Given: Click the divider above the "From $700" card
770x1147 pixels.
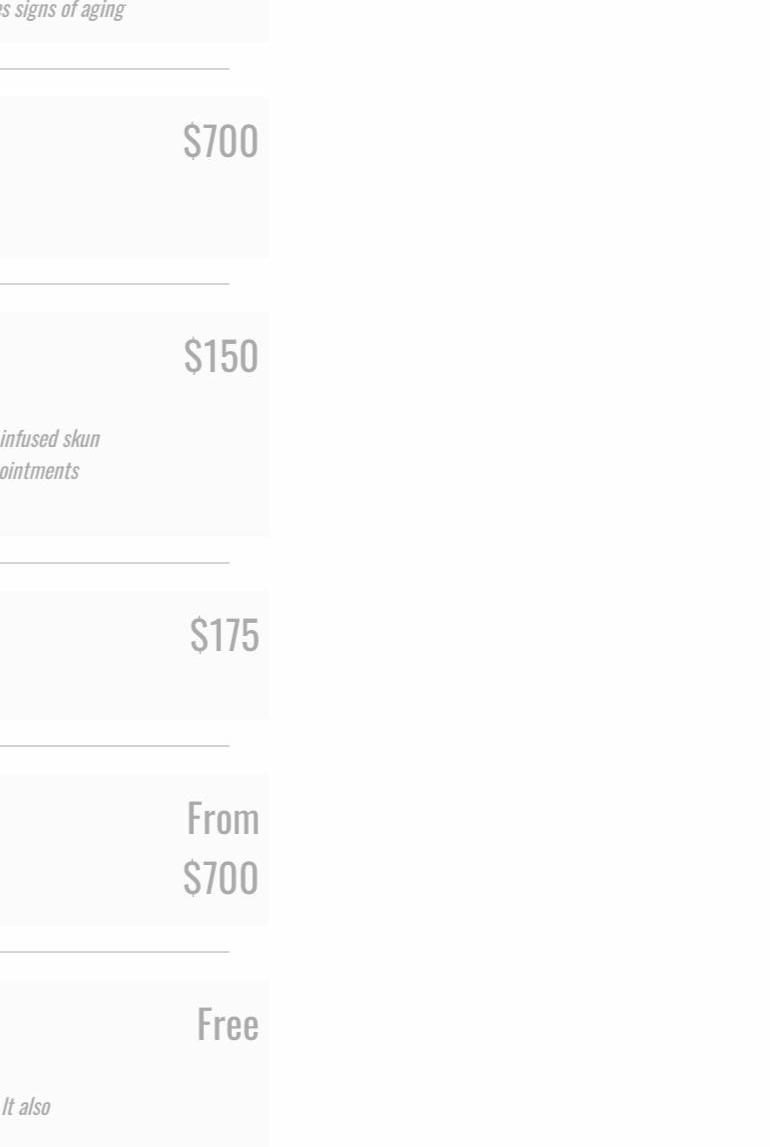Looking at the screenshot, I should (x=115, y=745).
